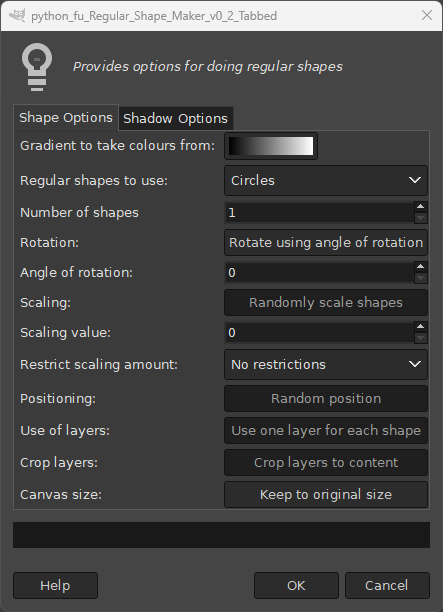Click the empty progress bar area
The width and height of the screenshot is (443, 612).
[x=221, y=535]
